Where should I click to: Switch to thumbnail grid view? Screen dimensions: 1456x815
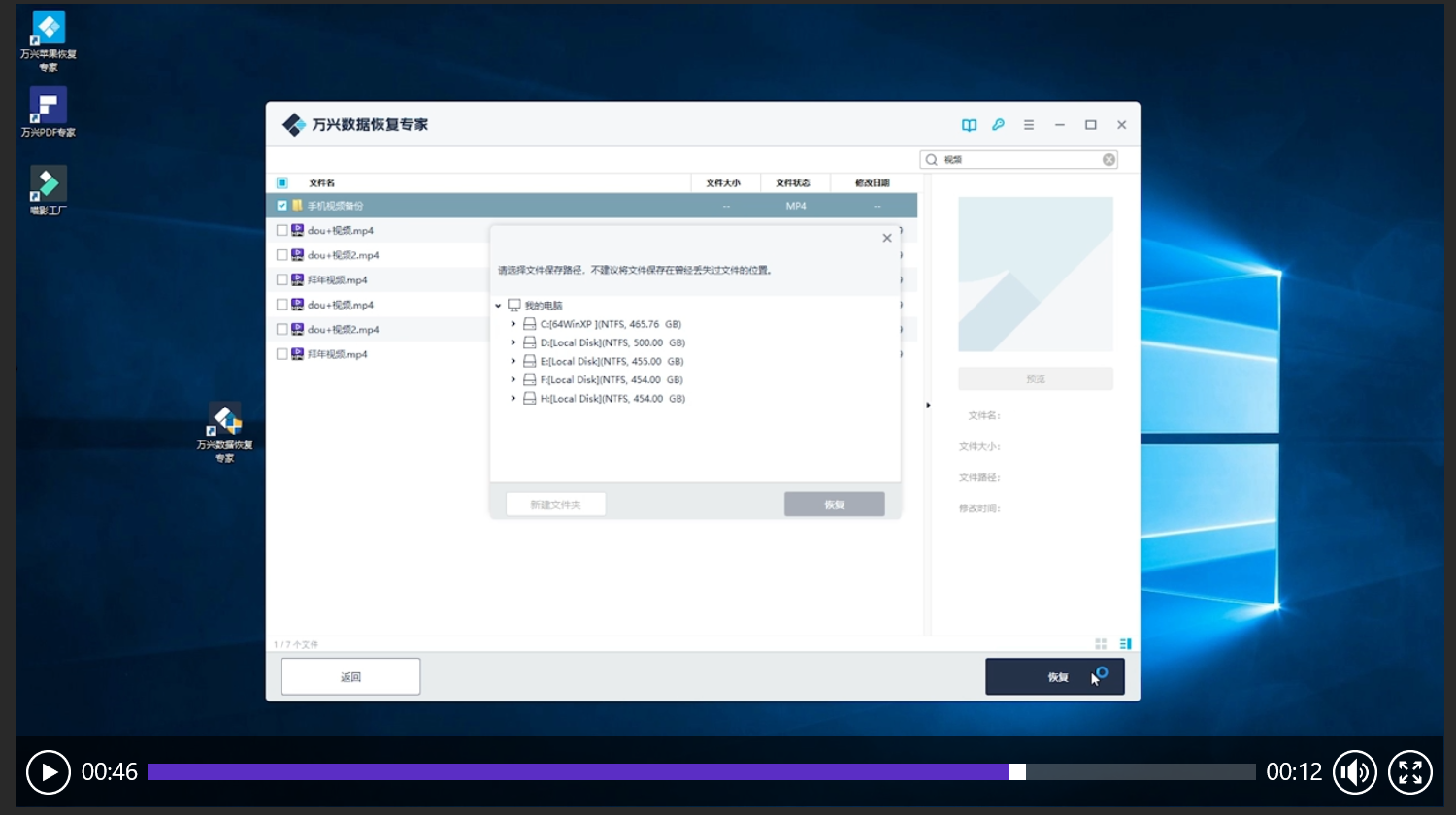(x=1101, y=644)
